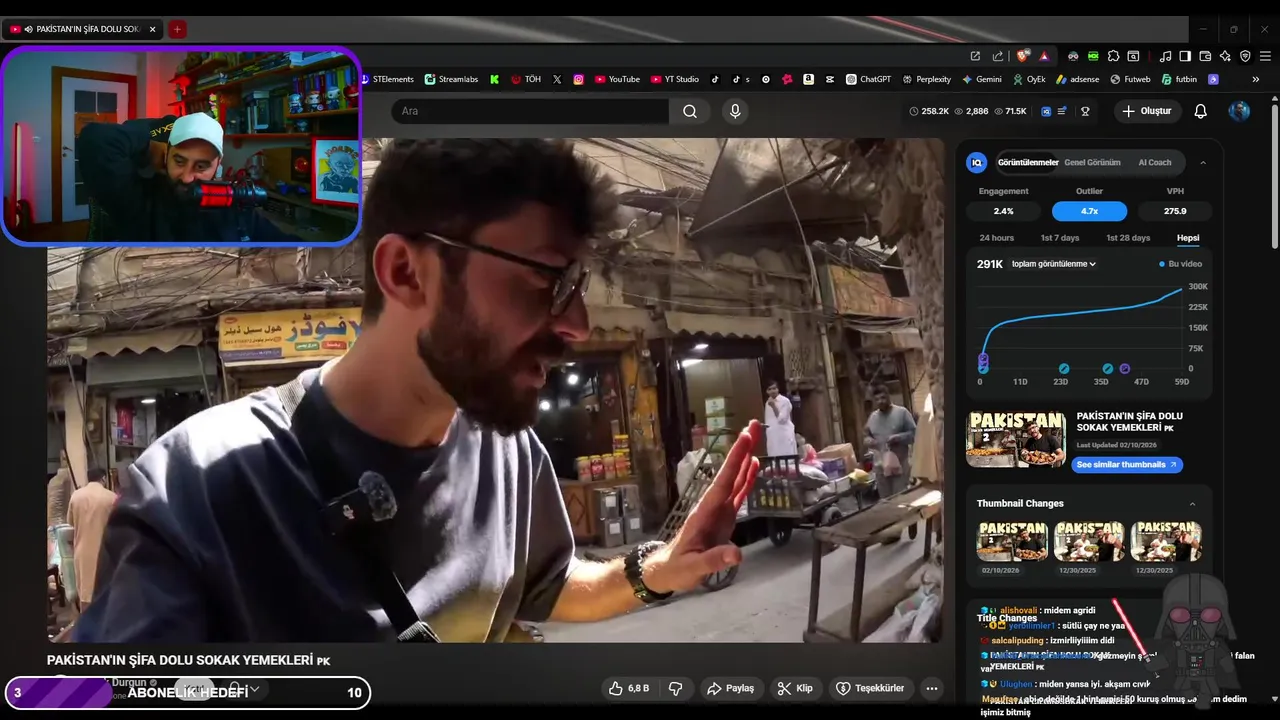
Task: Start voice search with microphone
Action: [x=735, y=111]
